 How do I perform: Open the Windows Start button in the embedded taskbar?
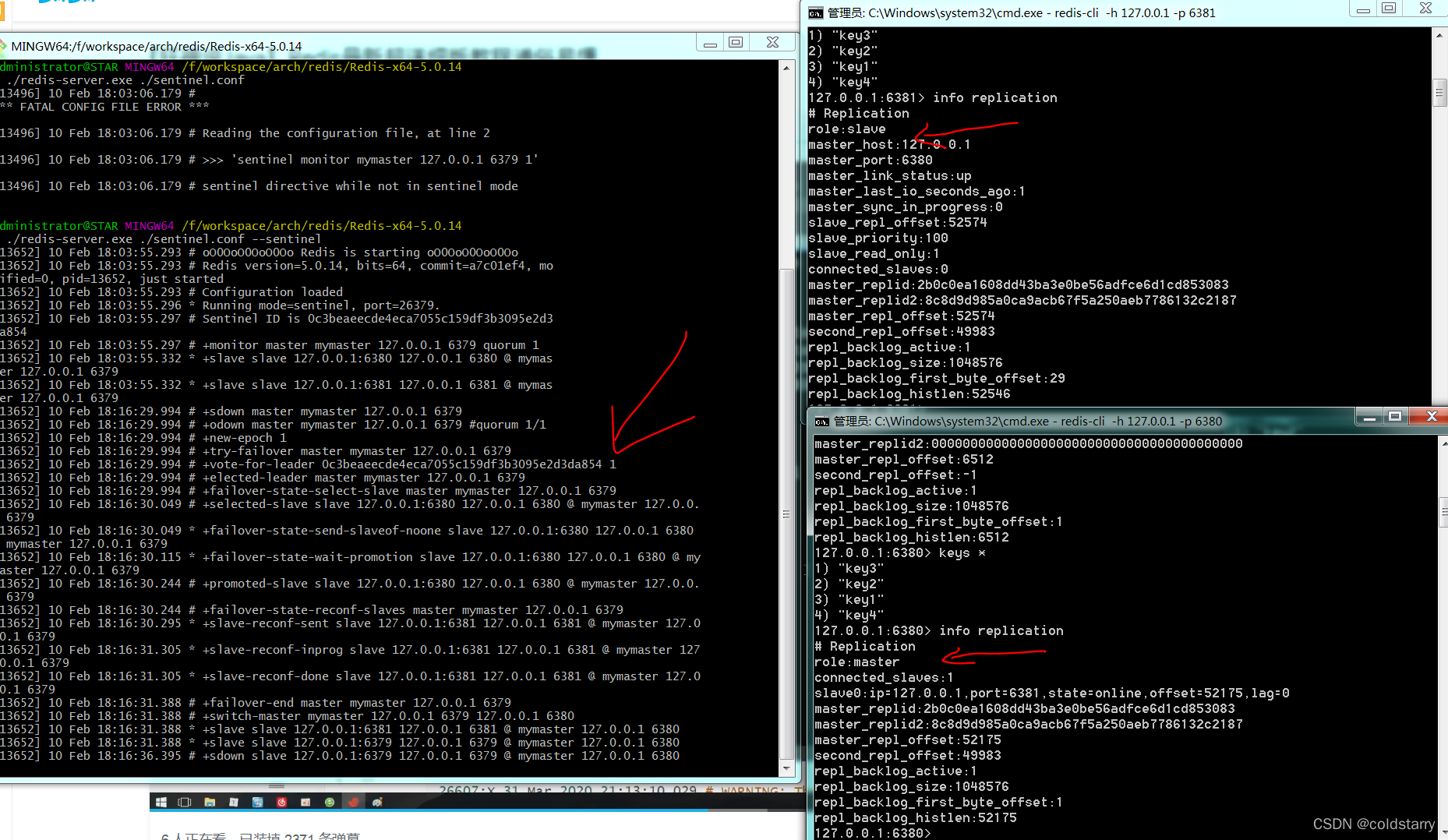[x=161, y=802]
